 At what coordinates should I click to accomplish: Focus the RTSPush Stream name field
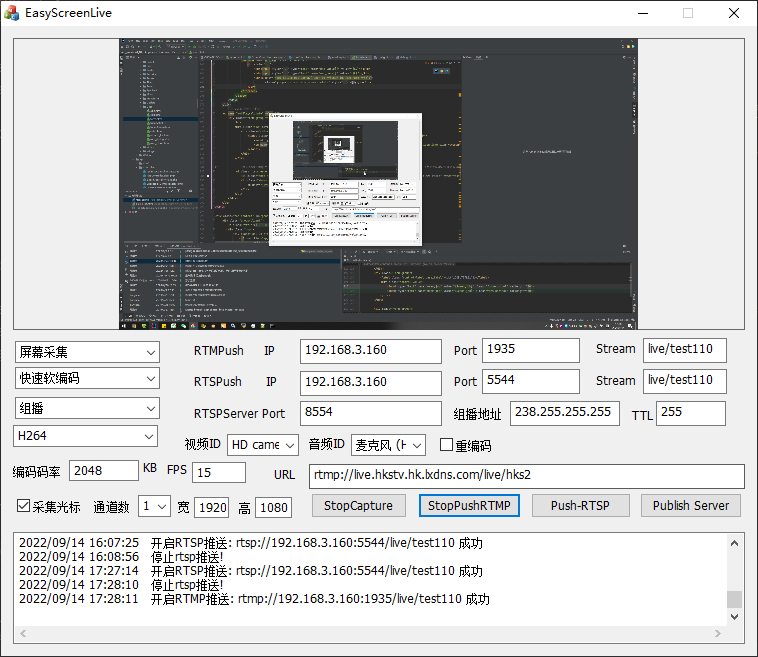point(685,381)
